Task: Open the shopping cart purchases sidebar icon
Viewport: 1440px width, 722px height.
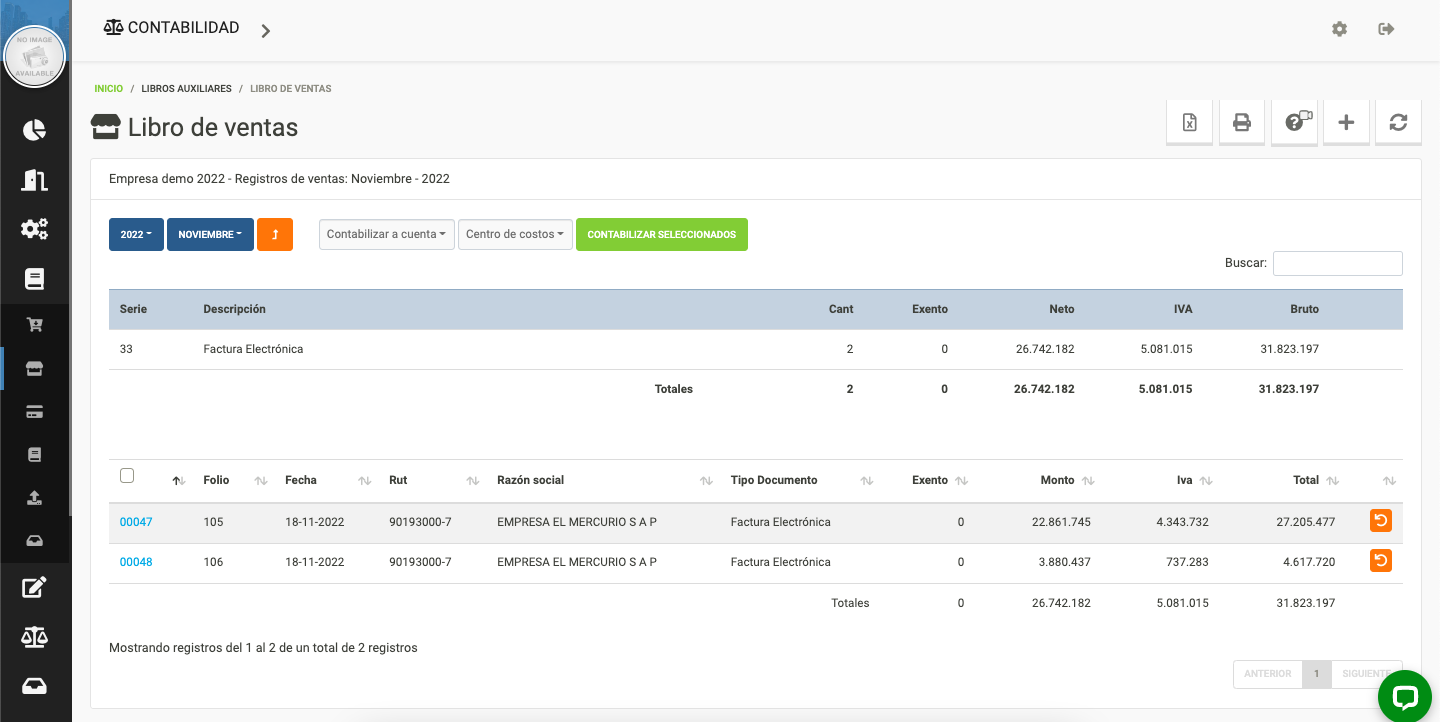Action: point(35,325)
